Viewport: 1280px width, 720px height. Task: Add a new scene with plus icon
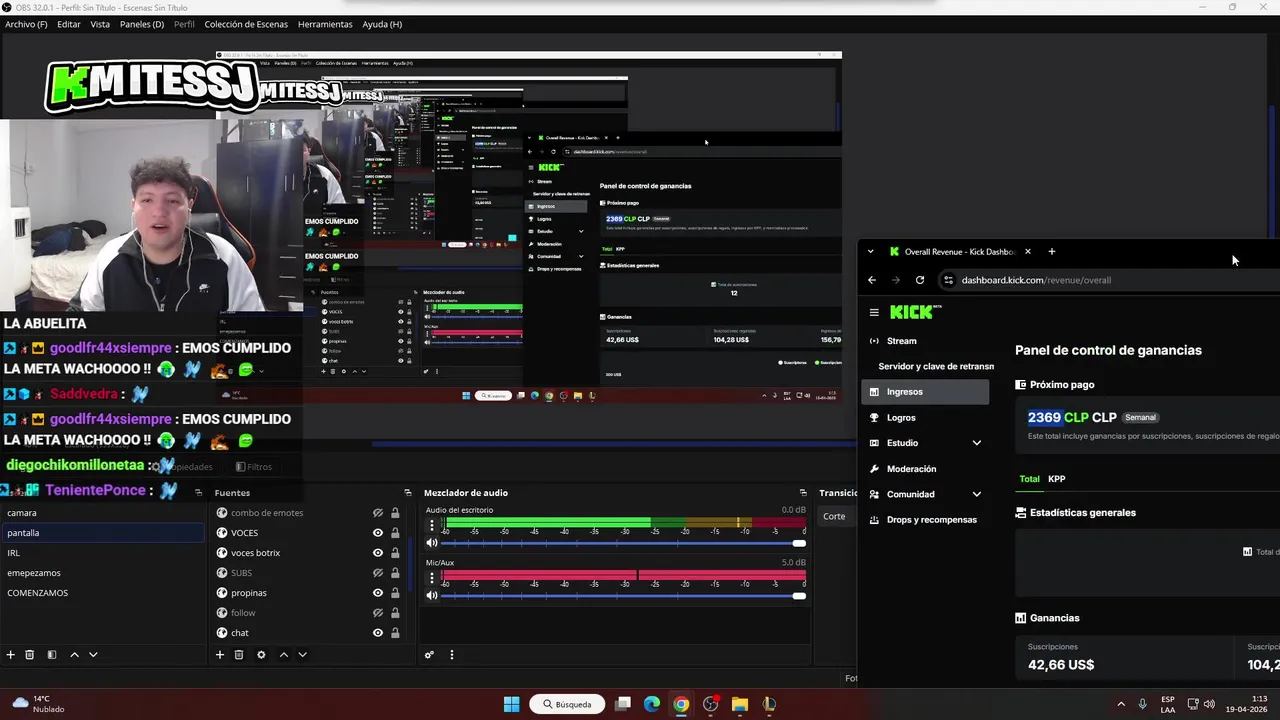pyautogui.click(x=11, y=655)
